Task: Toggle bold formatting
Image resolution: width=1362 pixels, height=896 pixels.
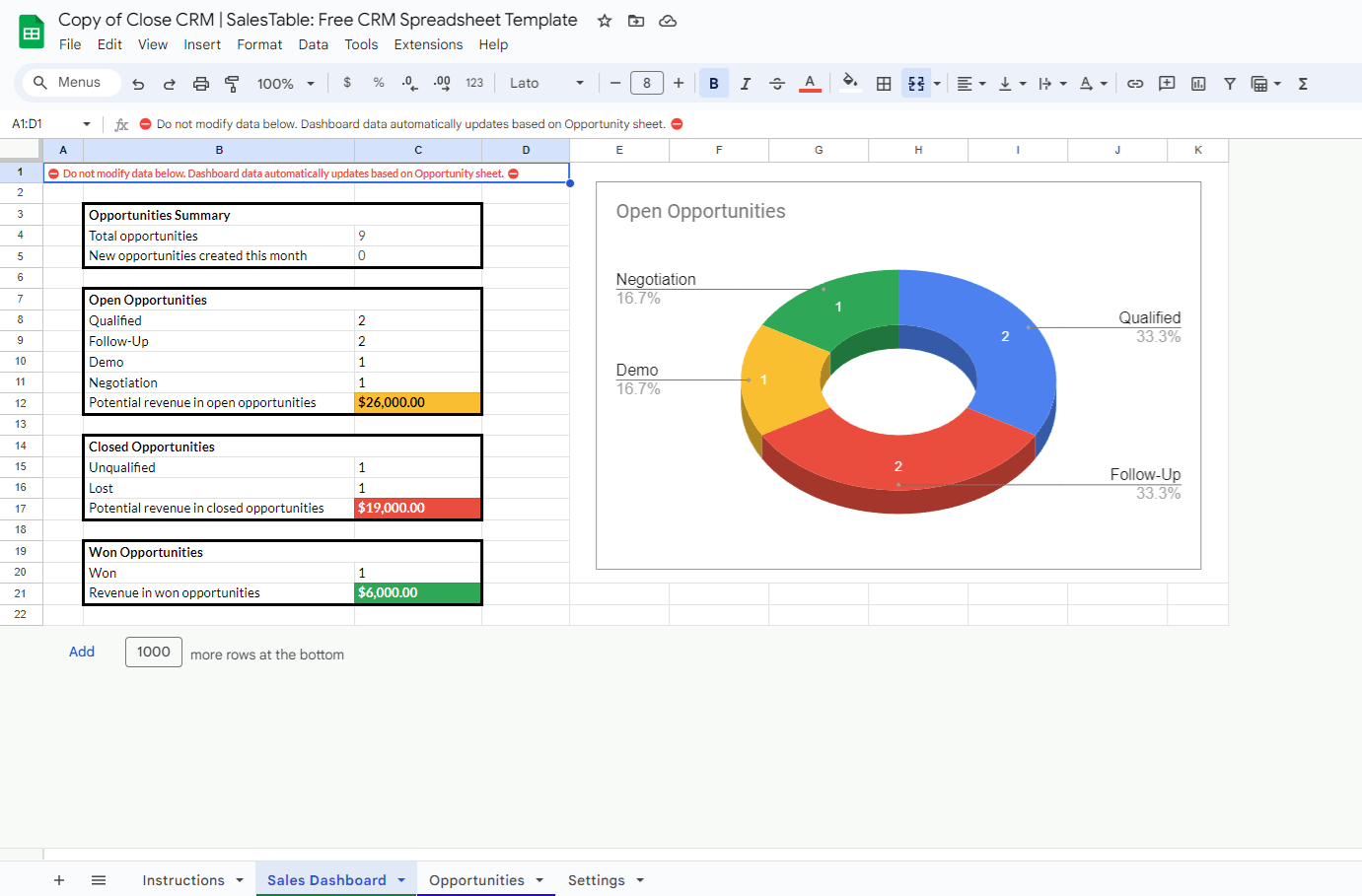Action: [x=714, y=83]
